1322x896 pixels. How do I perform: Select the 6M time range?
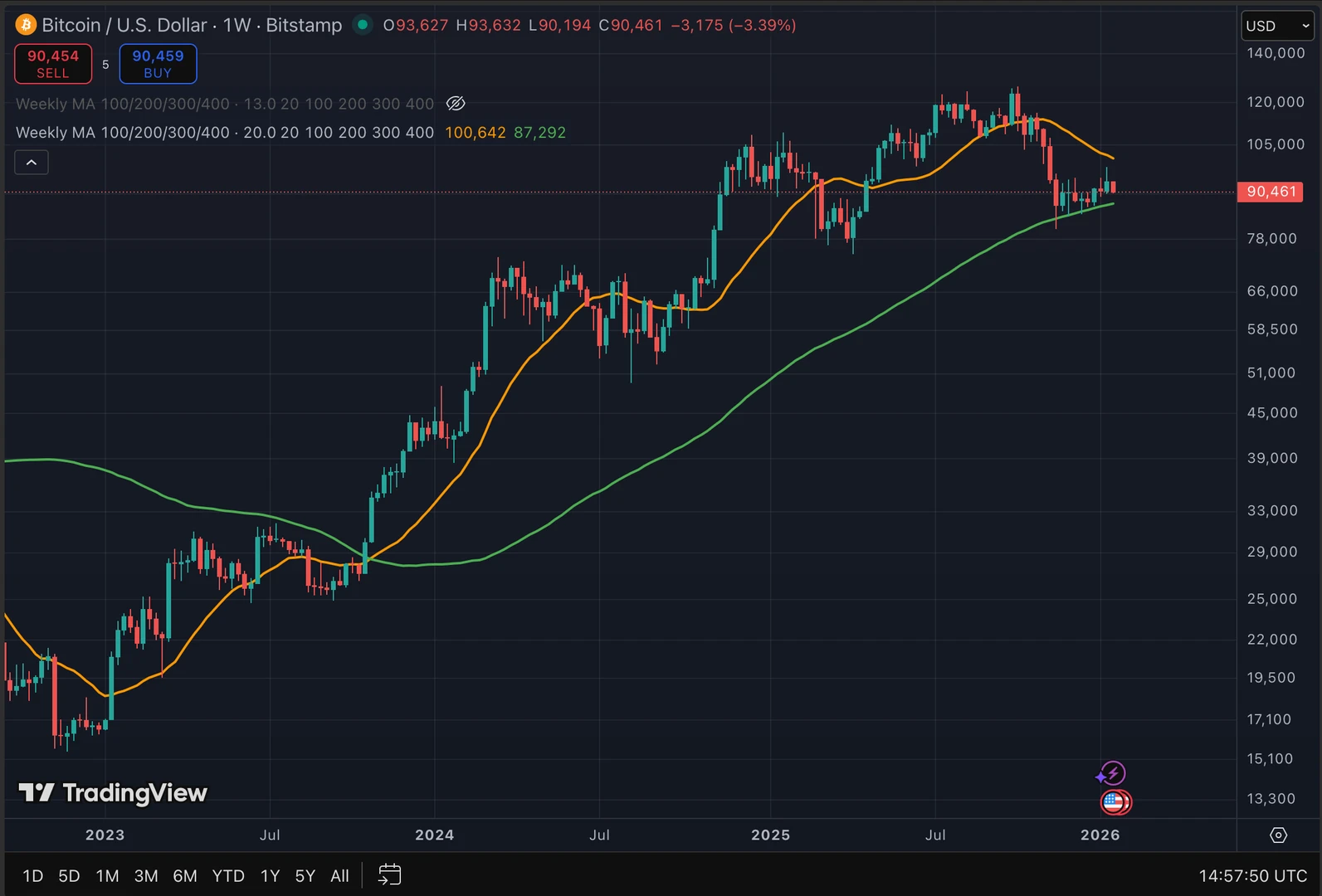click(184, 875)
